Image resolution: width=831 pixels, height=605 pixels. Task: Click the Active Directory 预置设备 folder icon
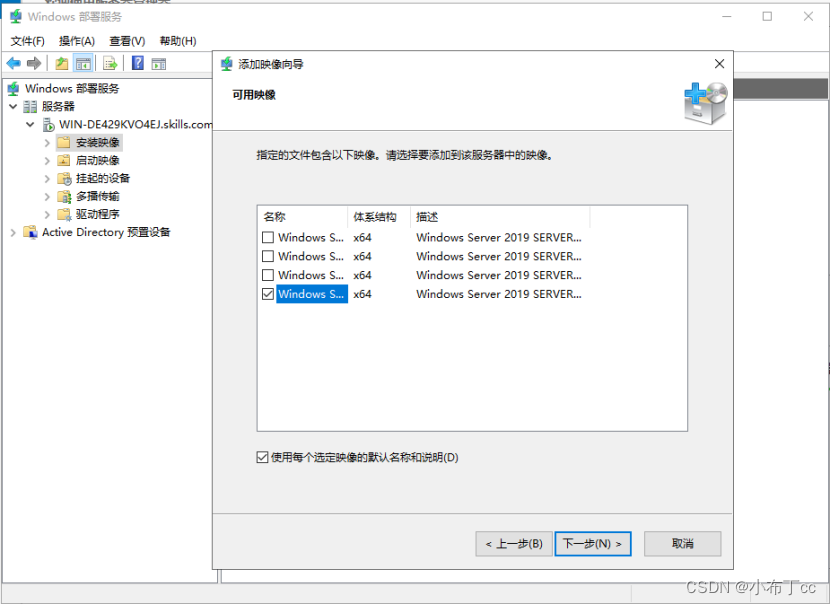pyautogui.click(x=30, y=233)
